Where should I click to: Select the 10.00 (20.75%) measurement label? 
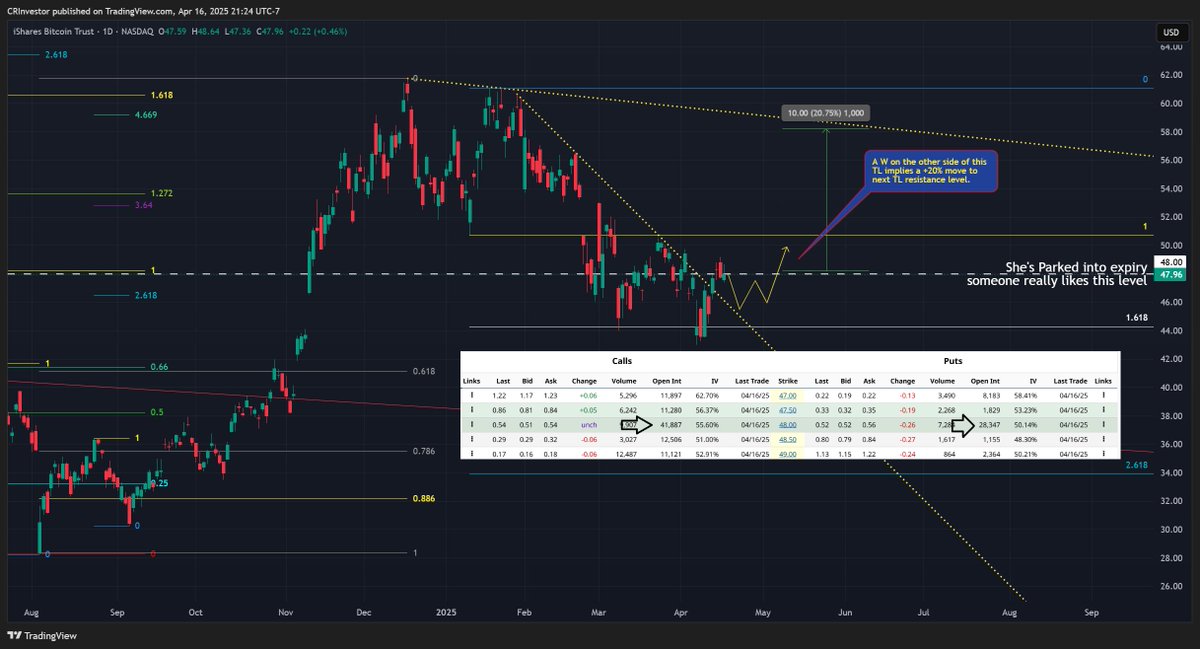(825, 113)
